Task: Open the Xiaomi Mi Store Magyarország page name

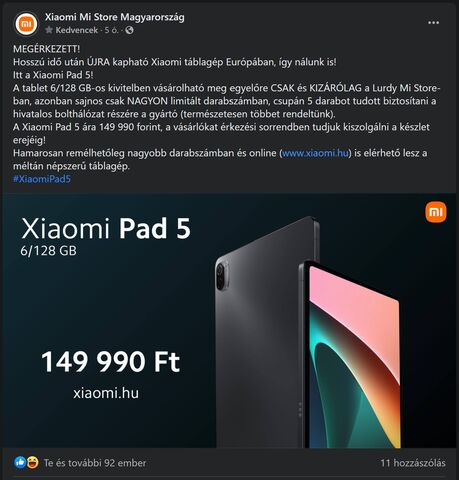Action: [115, 17]
